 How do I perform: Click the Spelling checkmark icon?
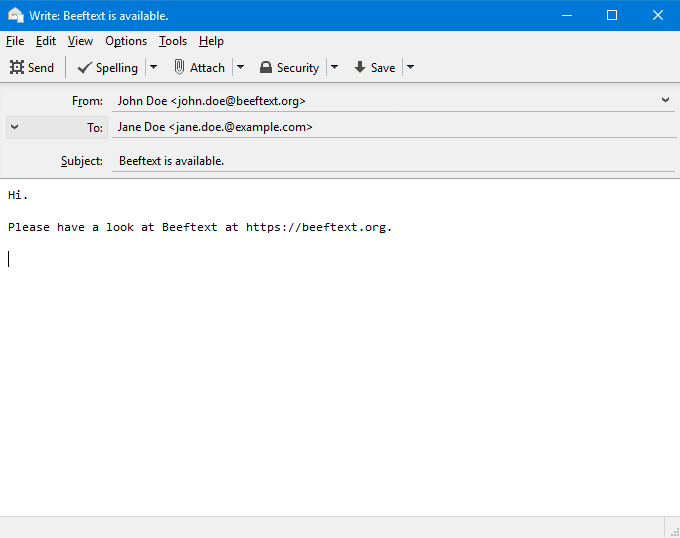[x=85, y=68]
